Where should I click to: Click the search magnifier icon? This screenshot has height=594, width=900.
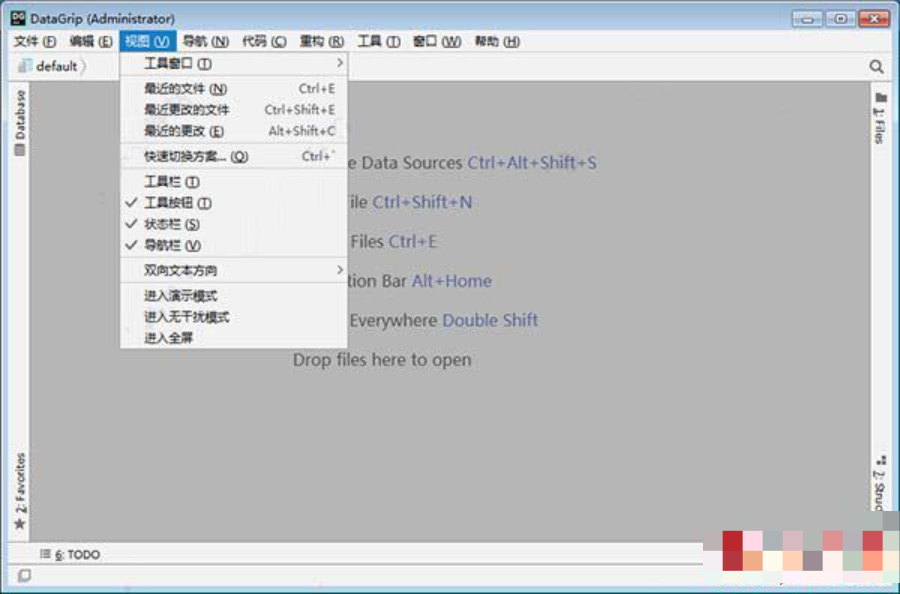pos(876,67)
